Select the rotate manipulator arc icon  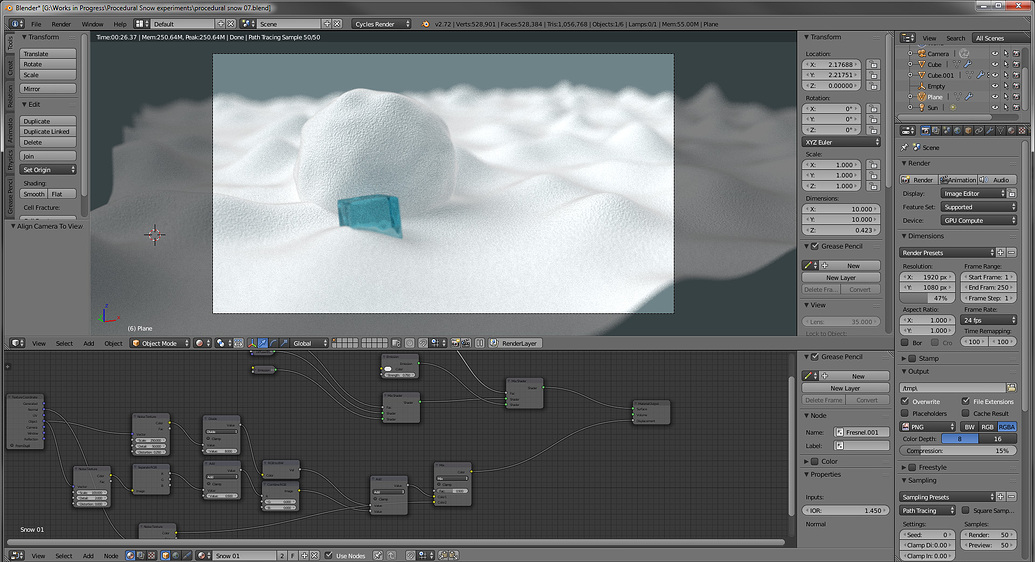coord(273,343)
